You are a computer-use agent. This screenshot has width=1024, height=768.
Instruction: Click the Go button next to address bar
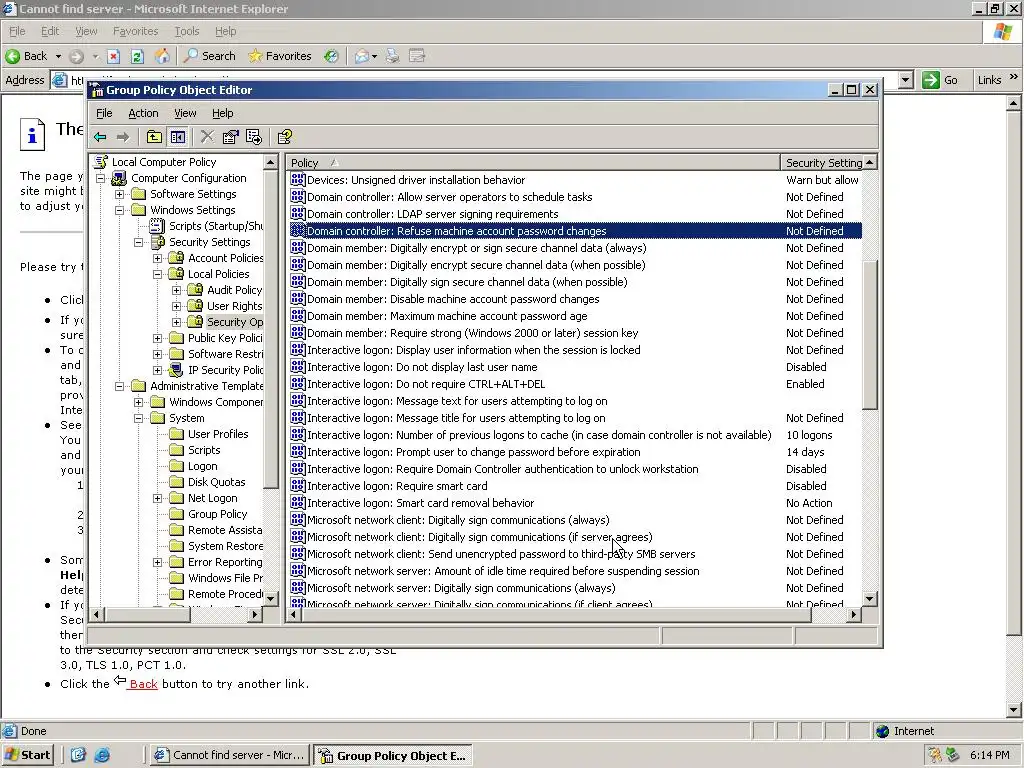[x=940, y=80]
